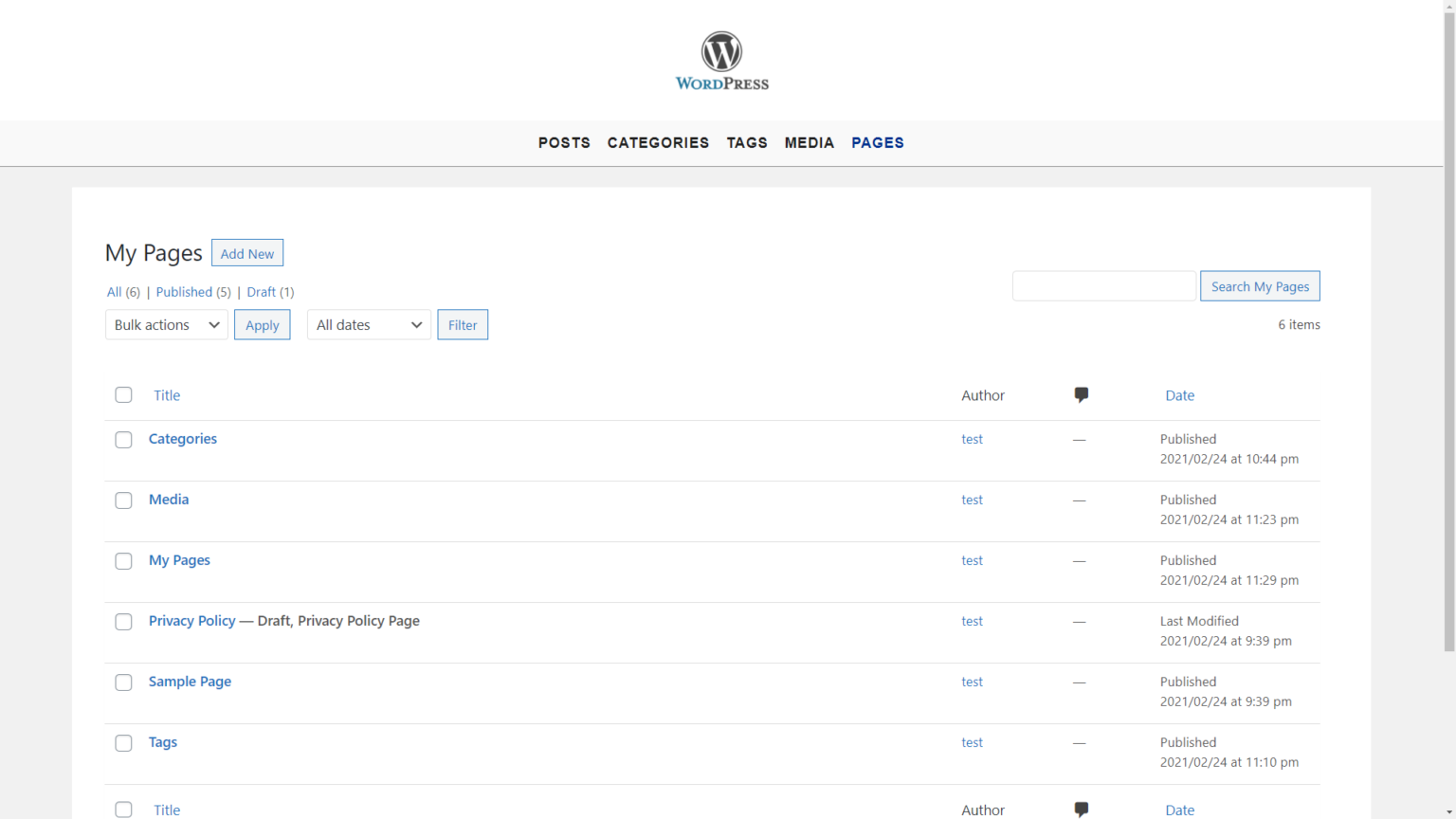Viewport: 1456px width, 819px height.
Task: Check the checkbox next to Tags page
Action: (x=123, y=742)
